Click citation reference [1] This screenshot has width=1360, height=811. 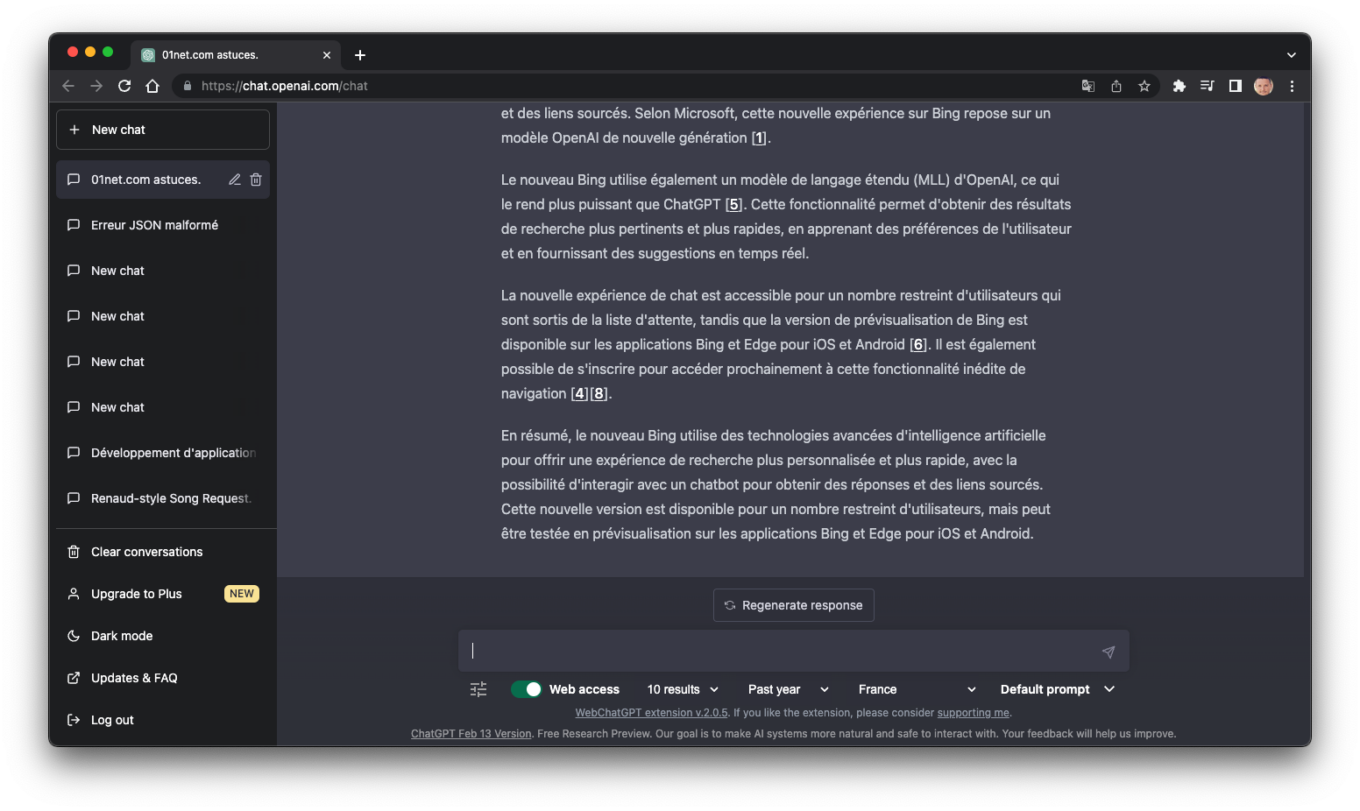tap(760, 138)
